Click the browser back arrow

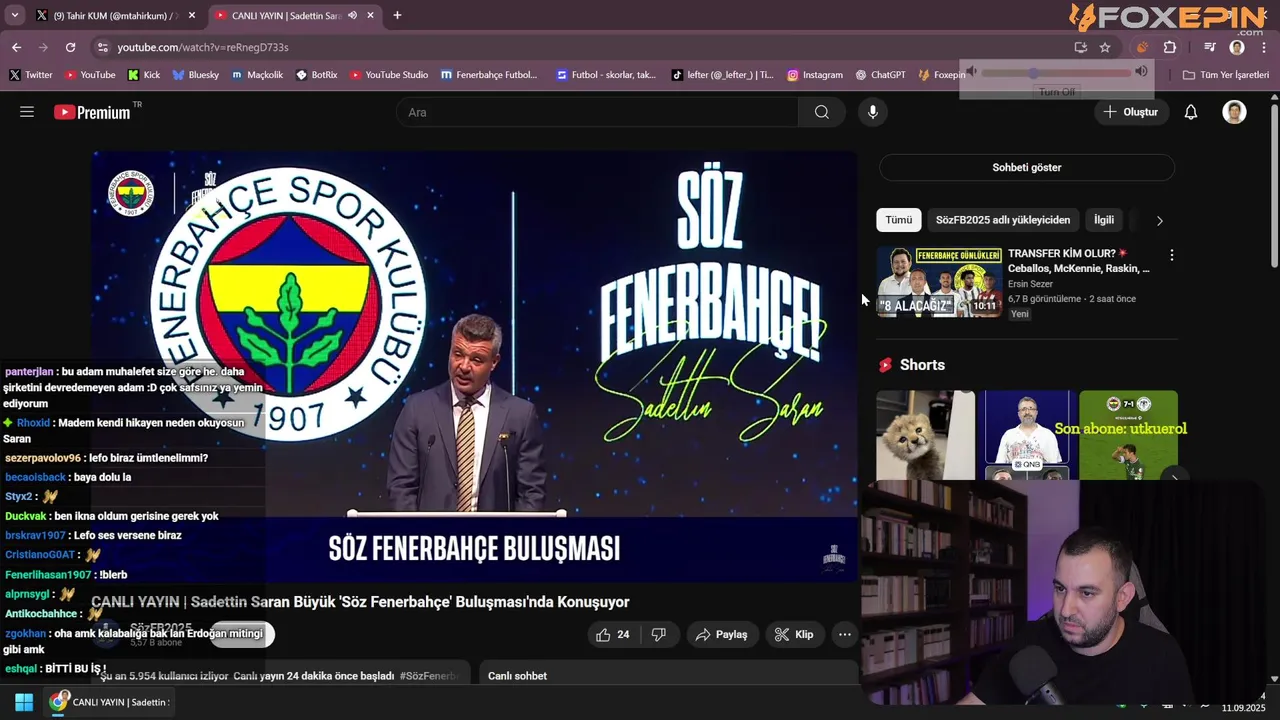click(x=17, y=47)
